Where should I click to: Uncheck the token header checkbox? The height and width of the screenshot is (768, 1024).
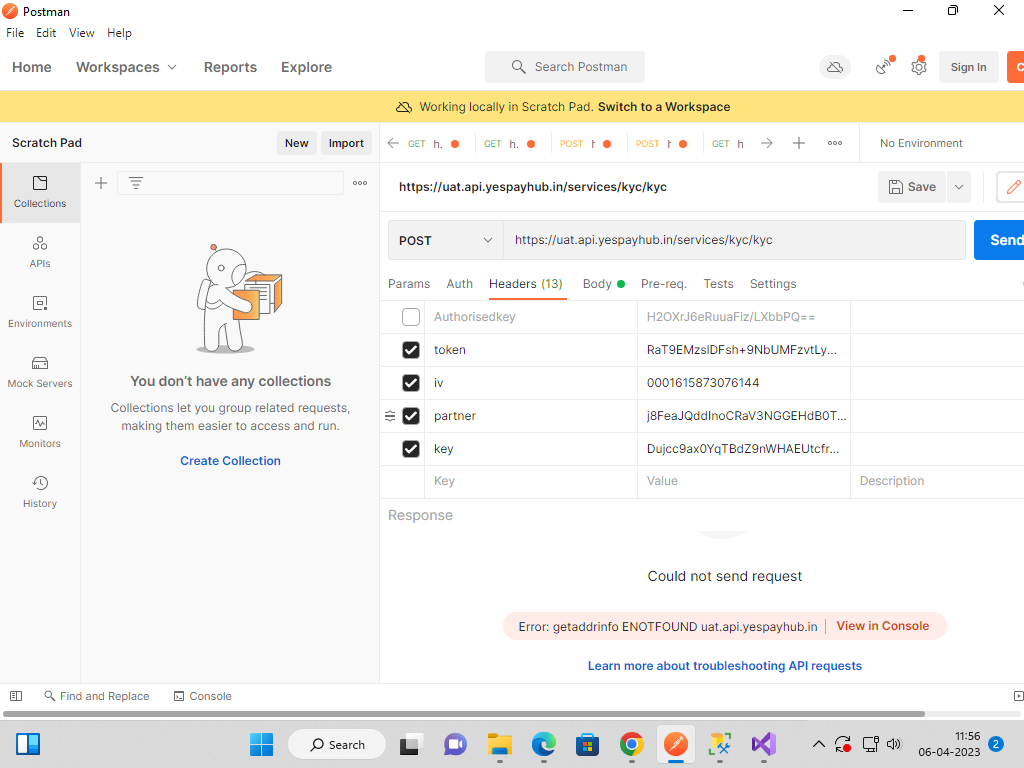click(x=411, y=350)
